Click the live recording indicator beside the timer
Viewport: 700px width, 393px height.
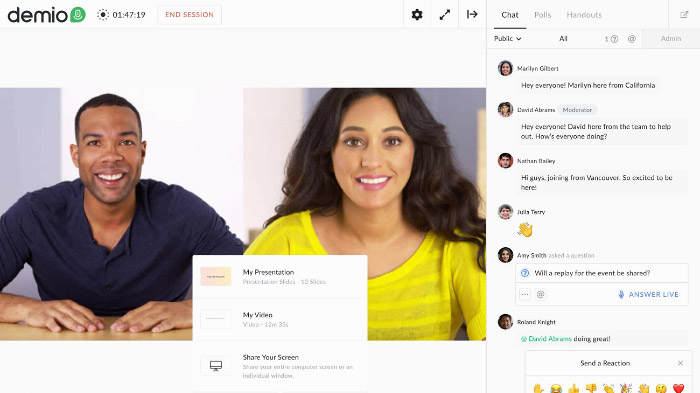tap(103, 15)
